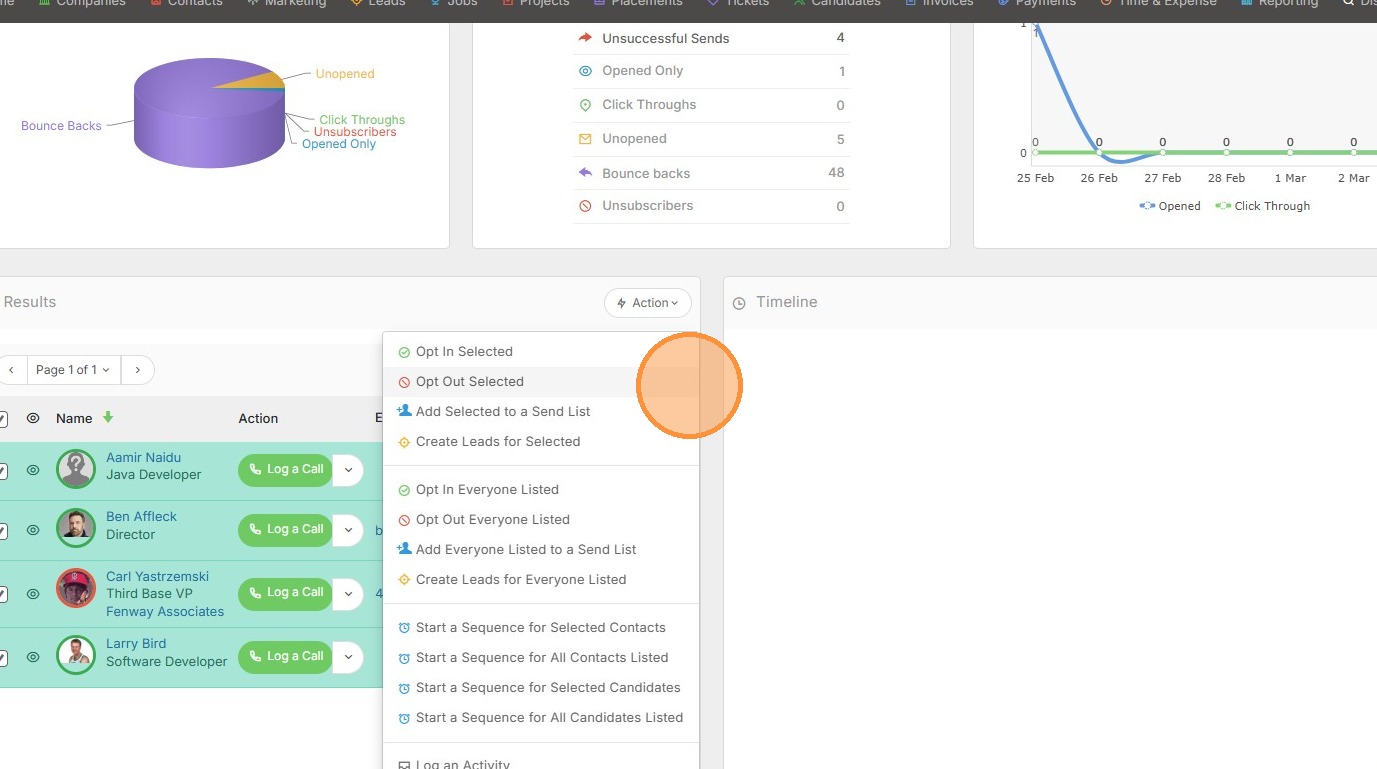
Task: Click Log a Call for Ben Affleck
Action: 285,529
